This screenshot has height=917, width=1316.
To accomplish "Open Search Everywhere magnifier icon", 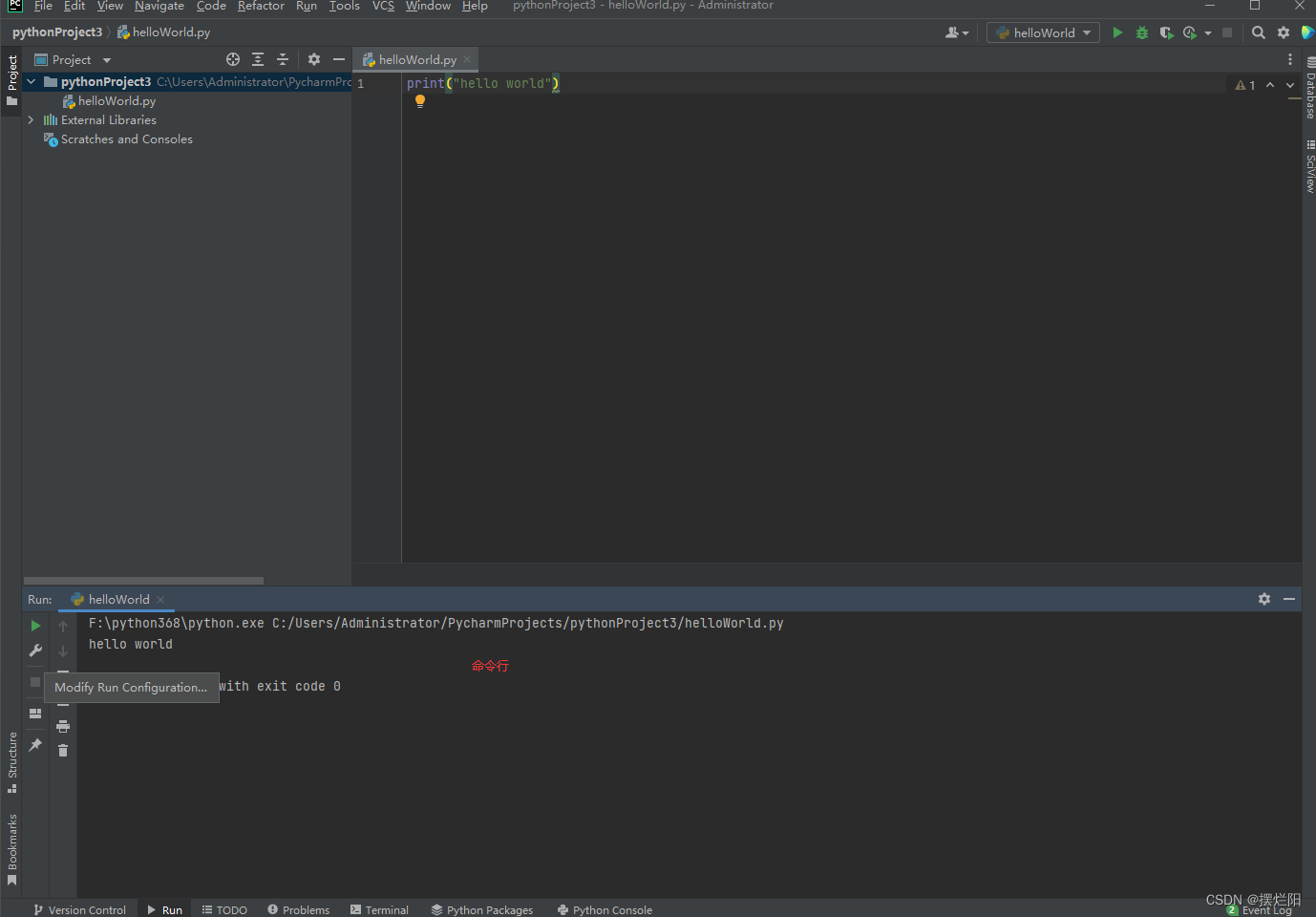I will [x=1259, y=32].
